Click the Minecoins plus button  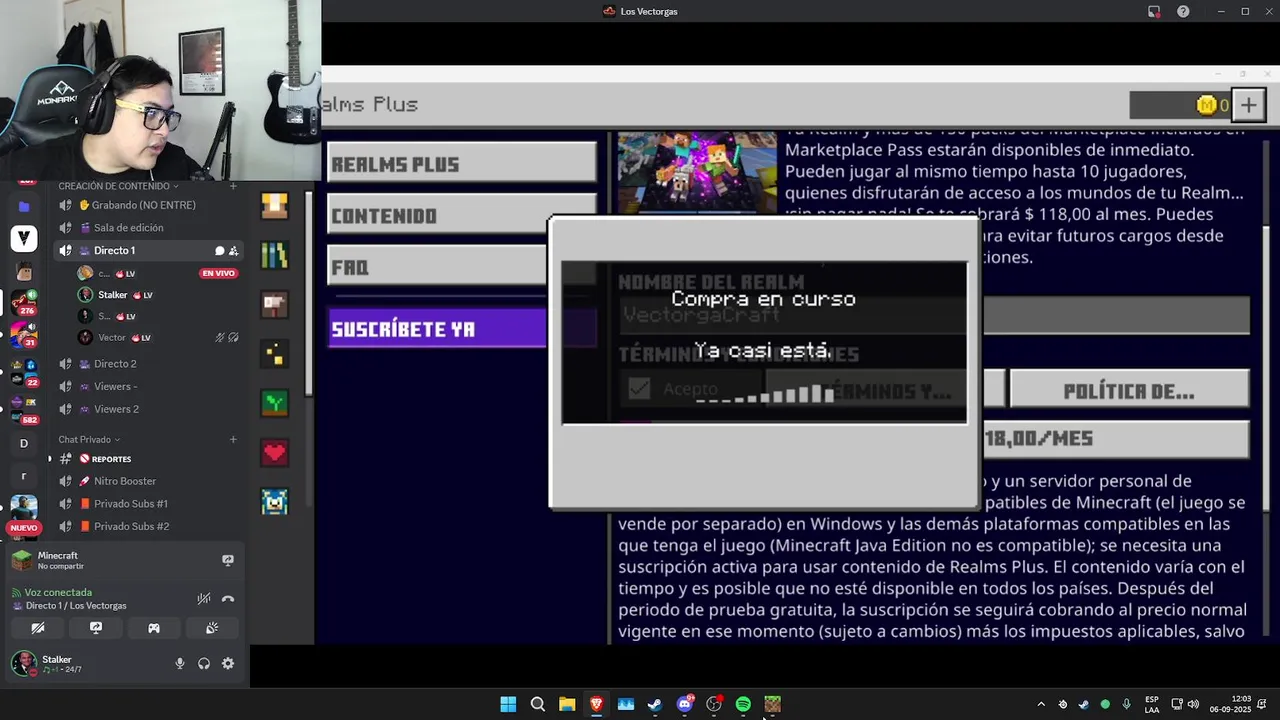(x=1249, y=104)
